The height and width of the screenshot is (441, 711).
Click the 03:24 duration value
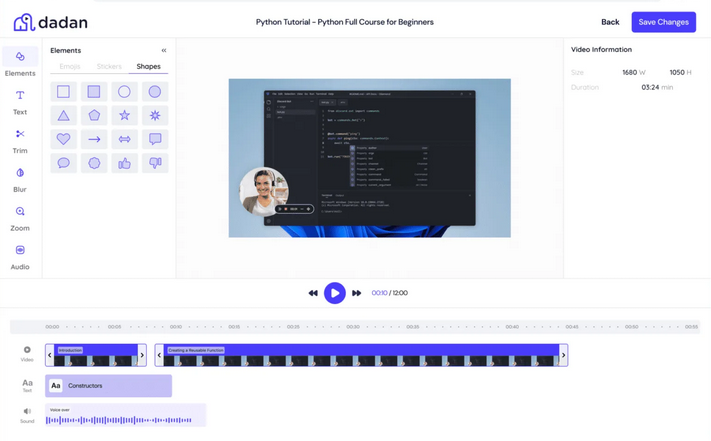coord(650,87)
